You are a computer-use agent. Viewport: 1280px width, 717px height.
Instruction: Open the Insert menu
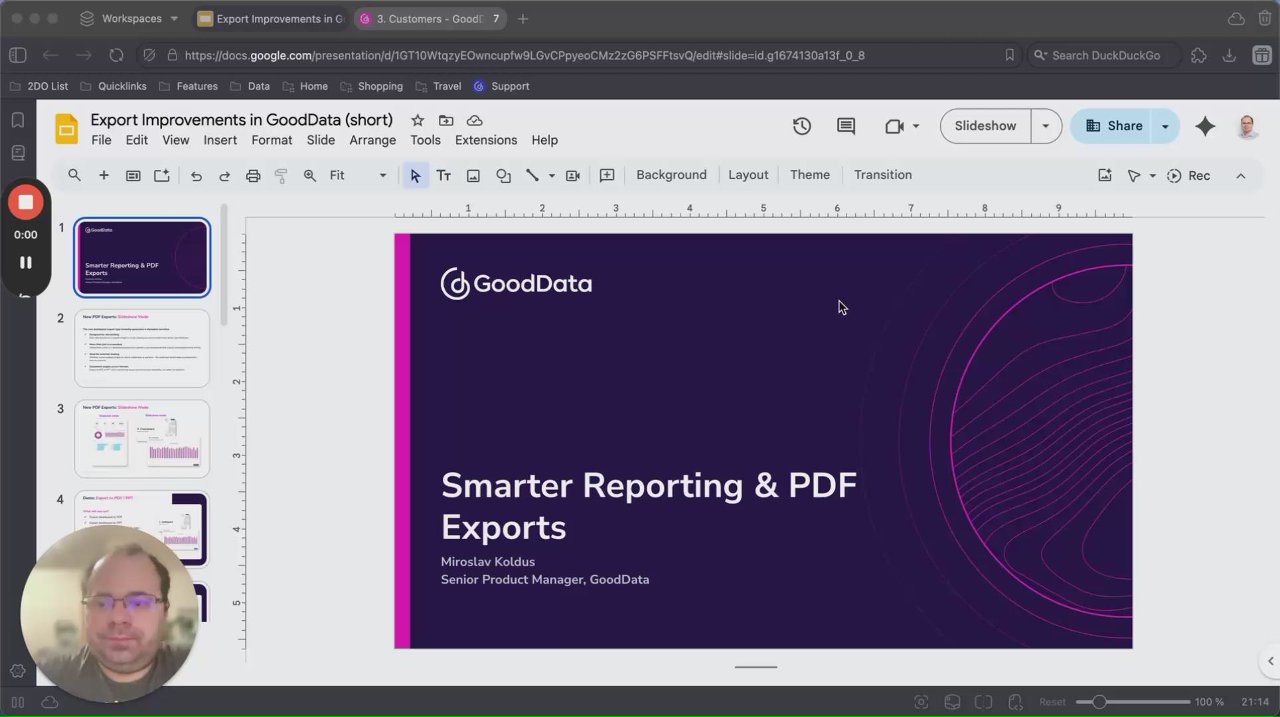point(220,140)
